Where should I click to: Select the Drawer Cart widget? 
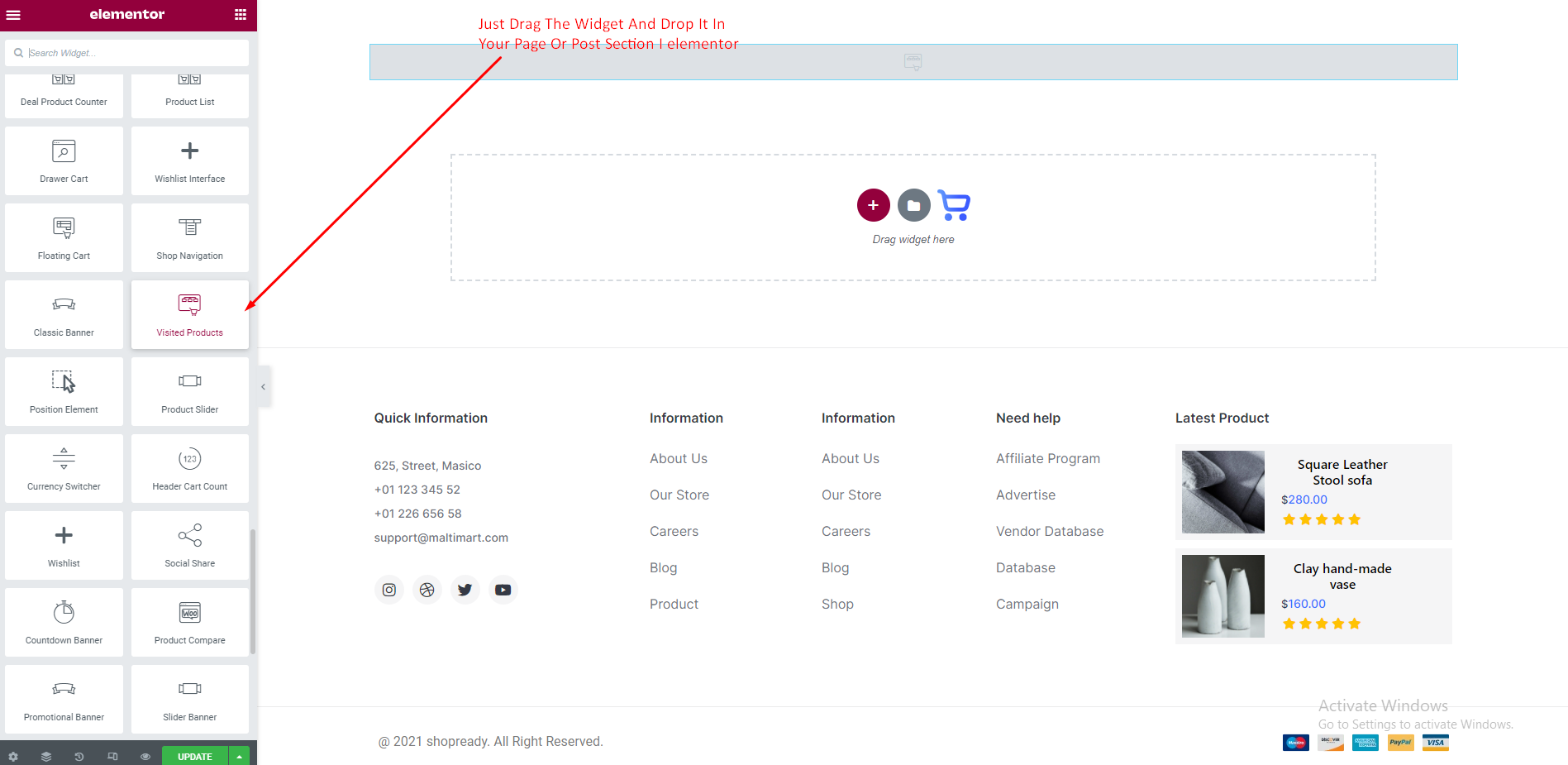coord(64,161)
